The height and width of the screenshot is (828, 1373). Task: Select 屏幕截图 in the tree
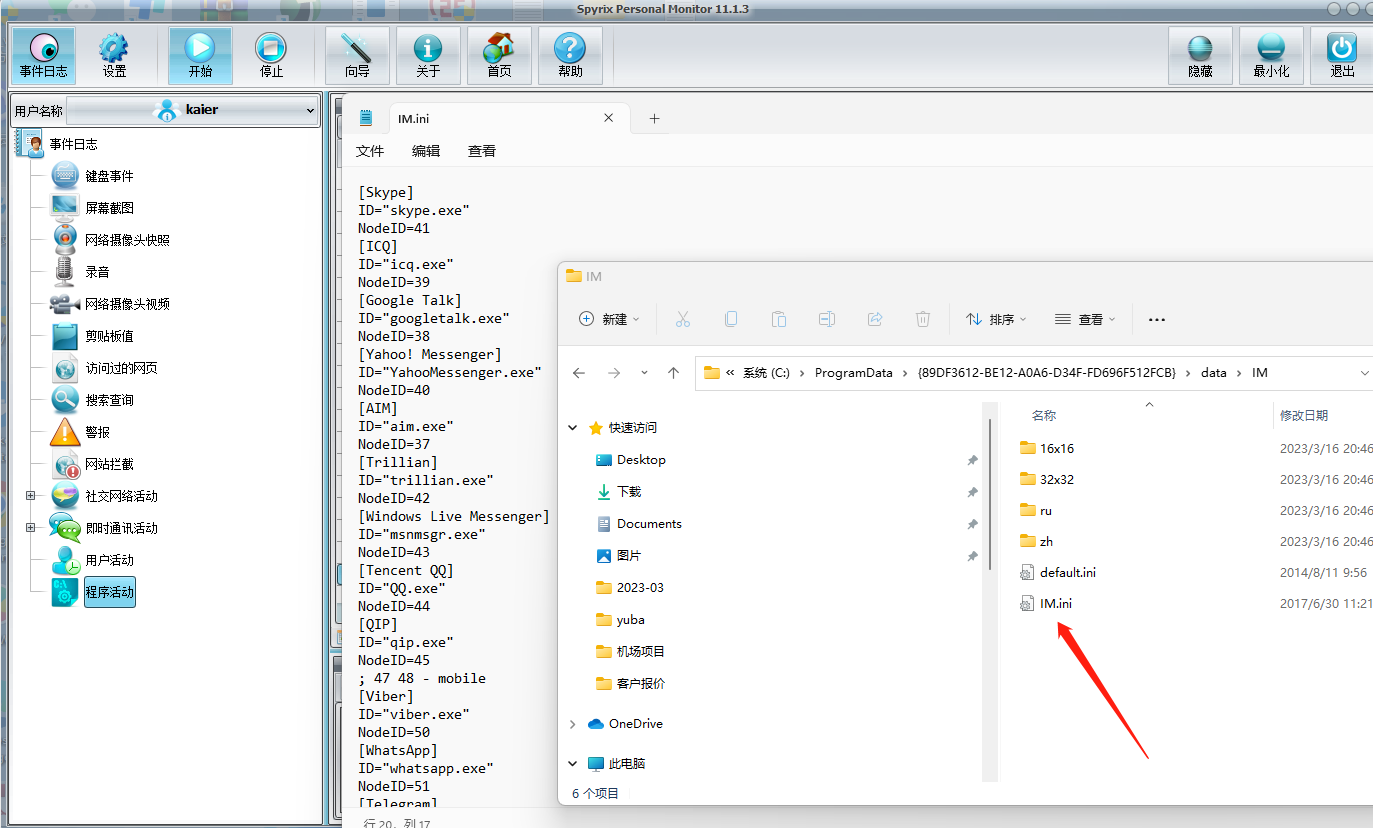(x=109, y=208)
